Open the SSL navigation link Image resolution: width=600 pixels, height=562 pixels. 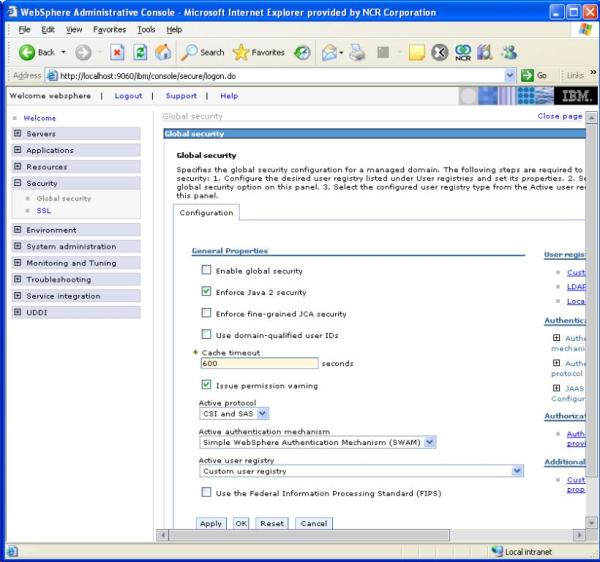44,210
